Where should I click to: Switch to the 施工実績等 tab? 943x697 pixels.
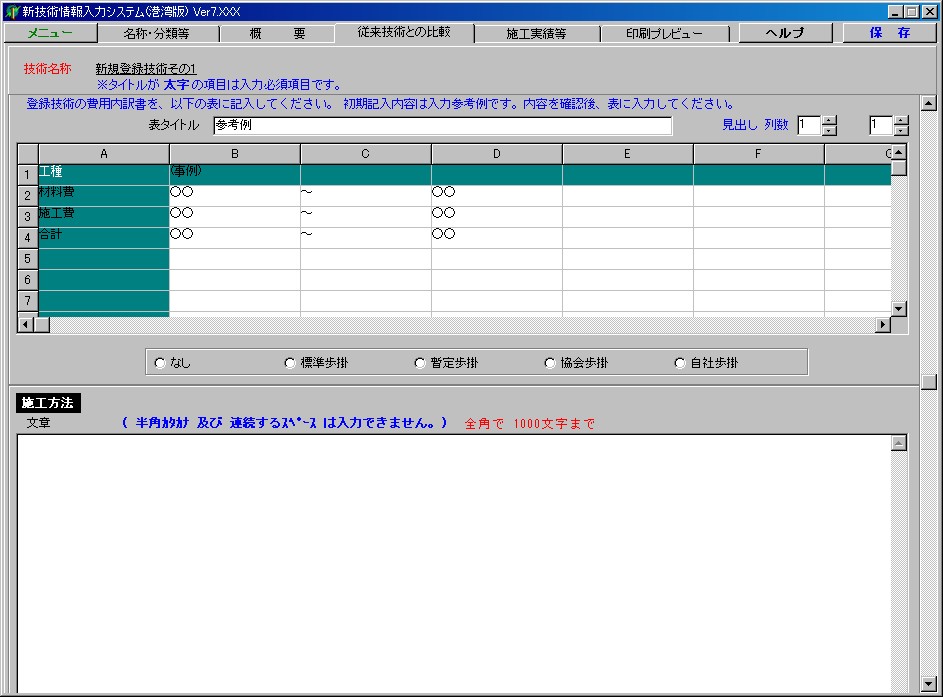point(536,33)
